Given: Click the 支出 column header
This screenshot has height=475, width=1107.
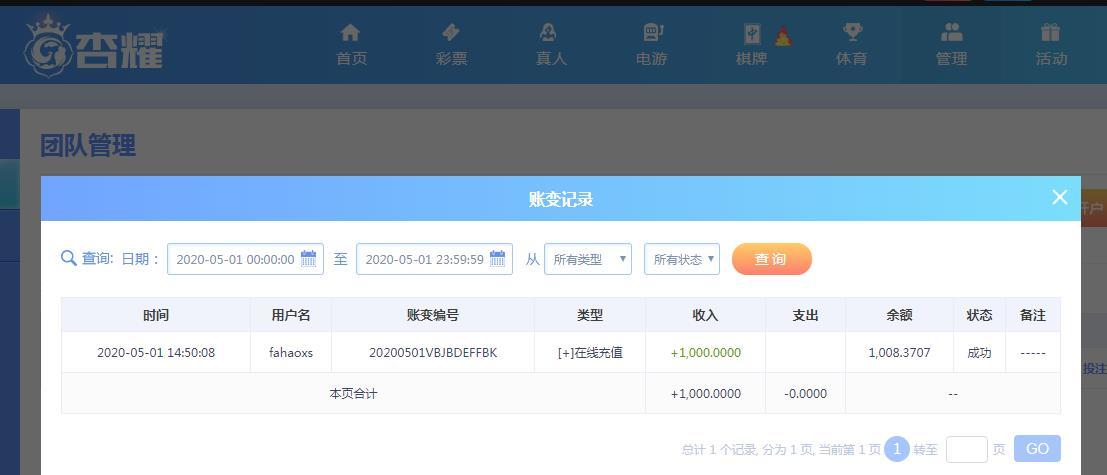Looking at the screenshot, I should click(x=806, y=315).
